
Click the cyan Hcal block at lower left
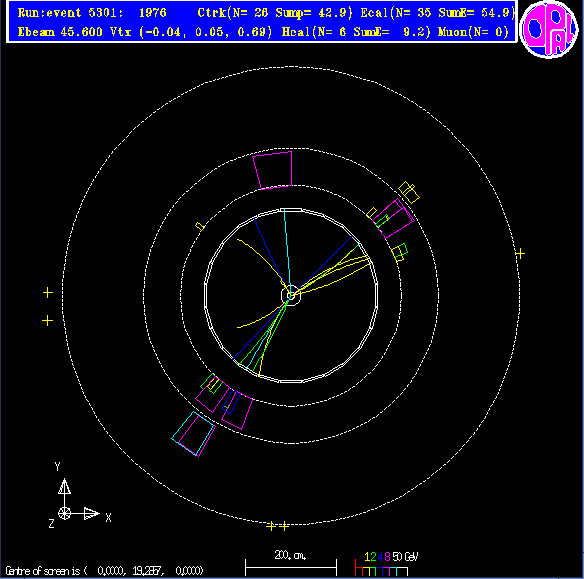[x=193, y=433]
